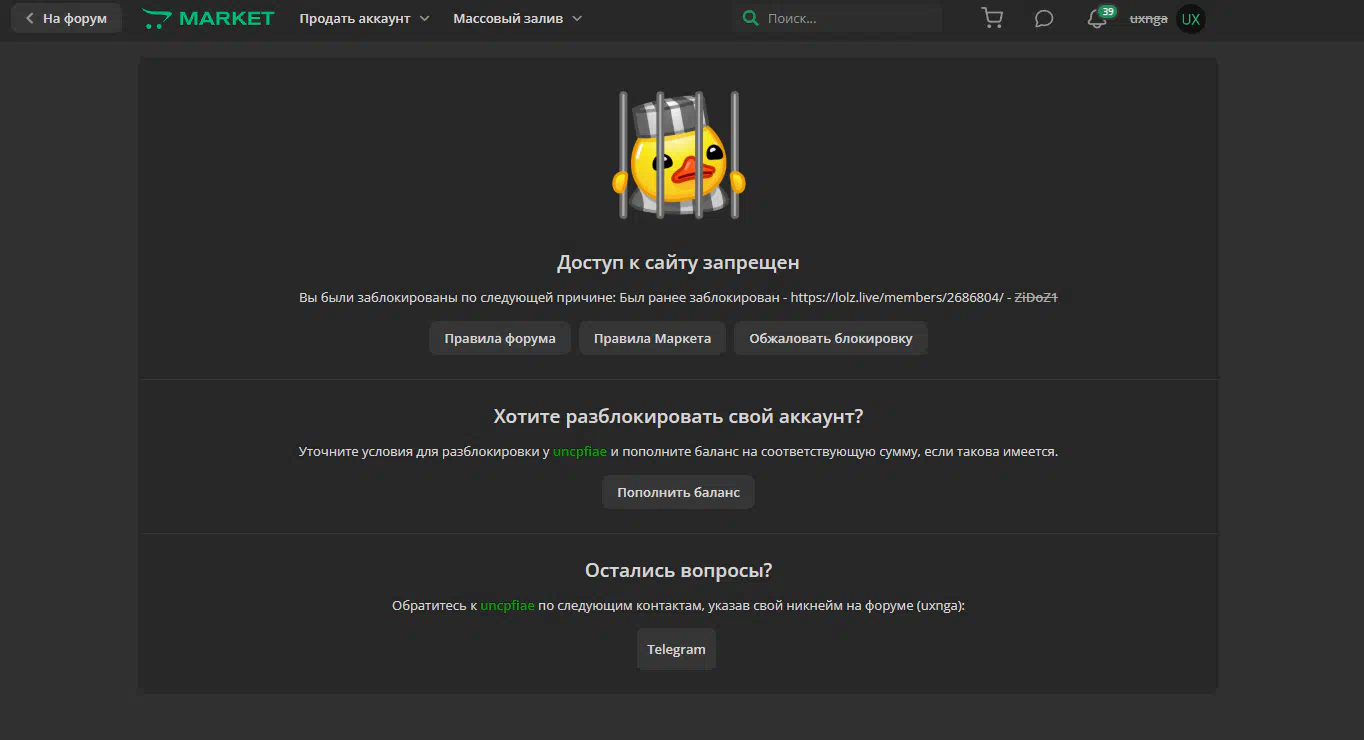Expand the Продать аккаунт dropdown
This screenshot has width=1364, height=740.
(364, 18)
